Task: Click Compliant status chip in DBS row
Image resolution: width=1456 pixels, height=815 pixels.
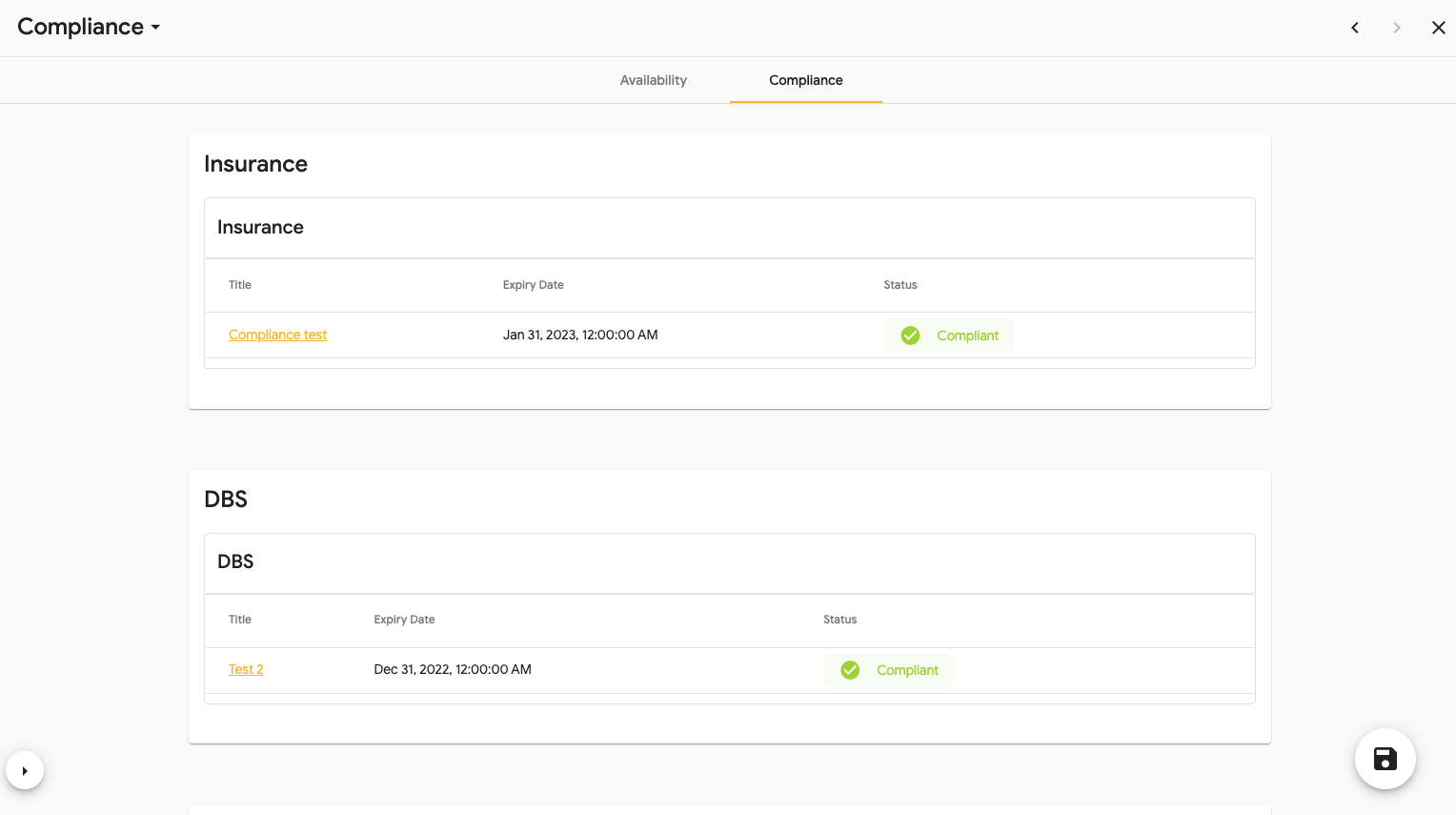Action: [888, 670]
